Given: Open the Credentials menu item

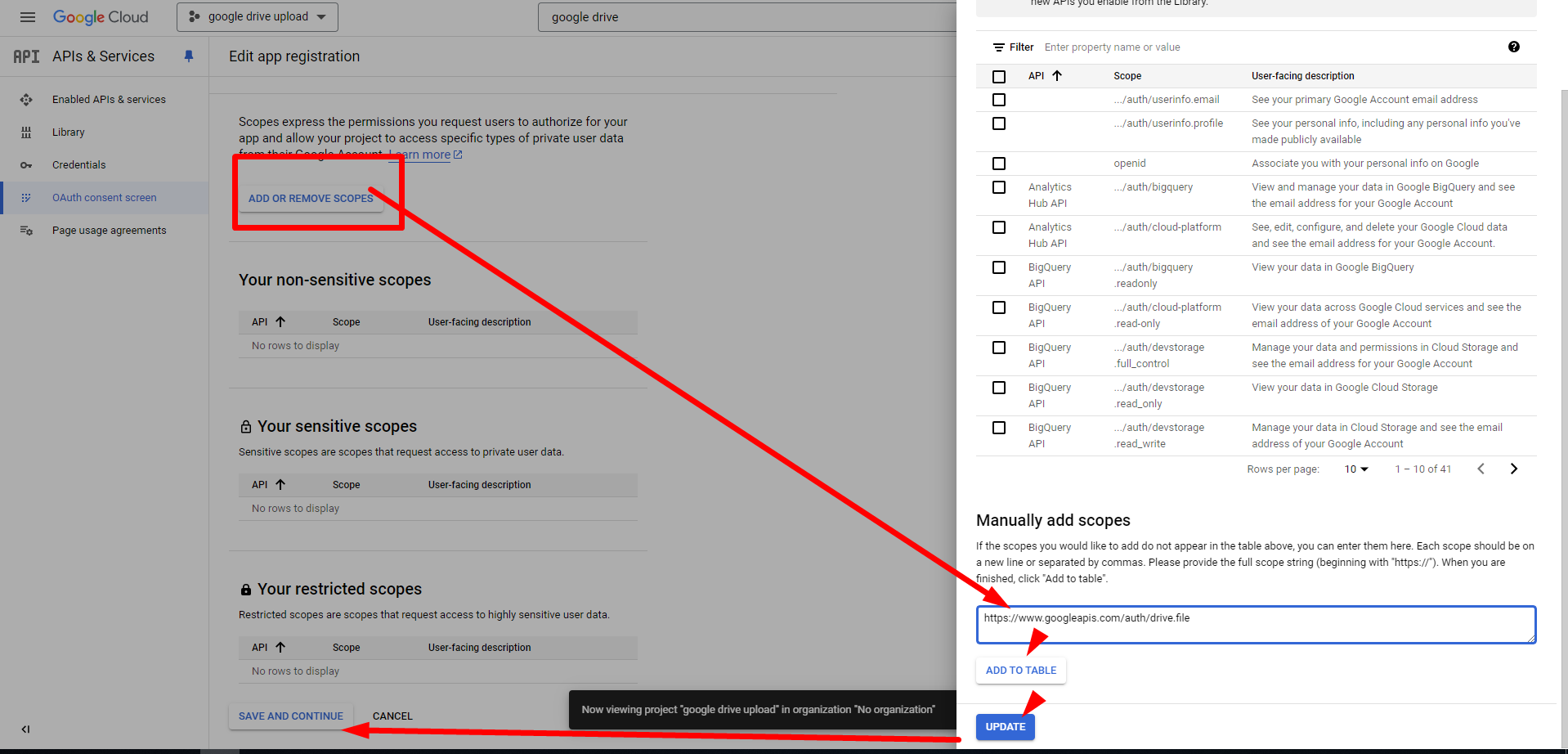Looking at the screenshot, I should 79,165.
